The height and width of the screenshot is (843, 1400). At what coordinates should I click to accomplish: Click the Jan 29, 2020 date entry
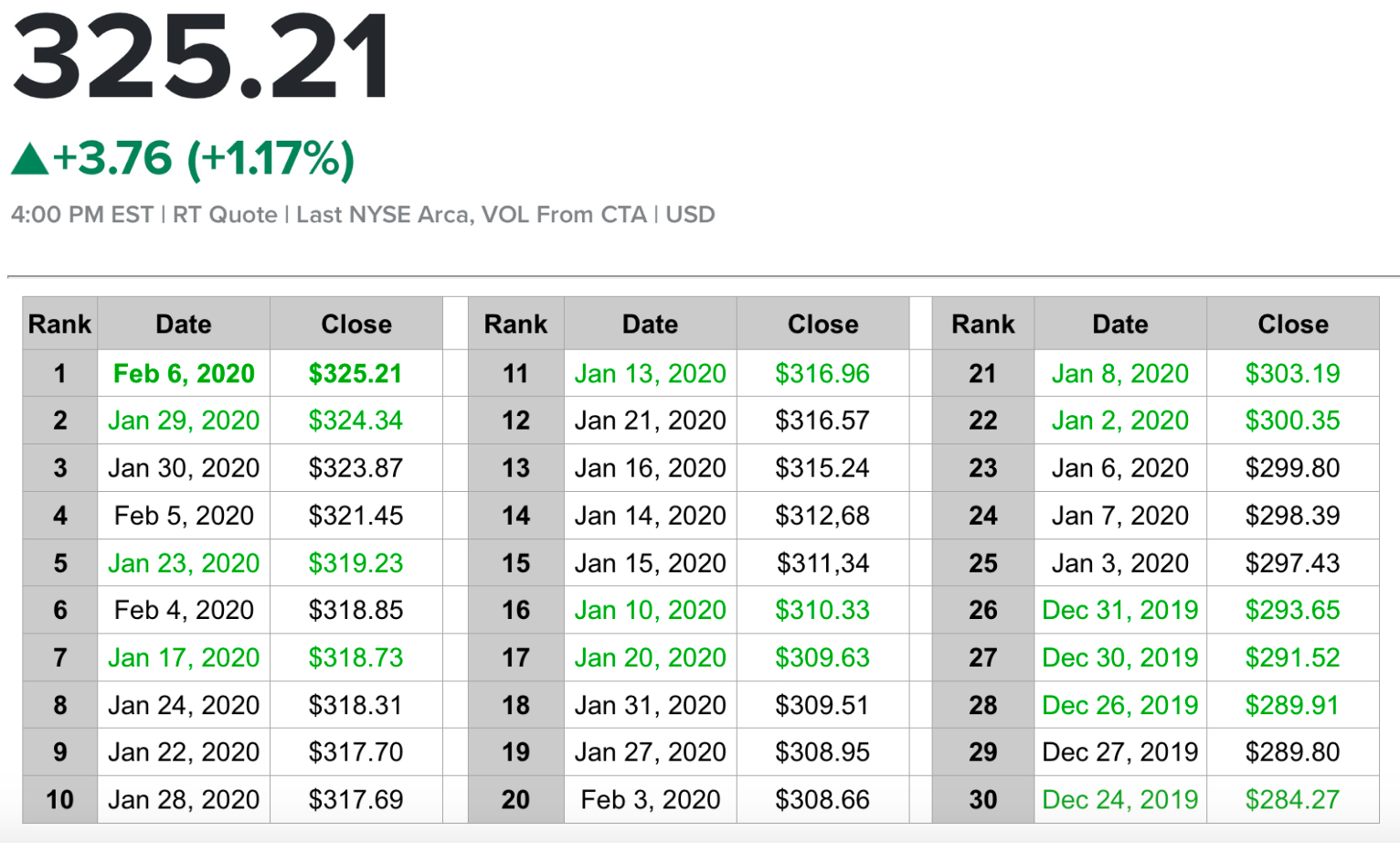click(184, 421)
